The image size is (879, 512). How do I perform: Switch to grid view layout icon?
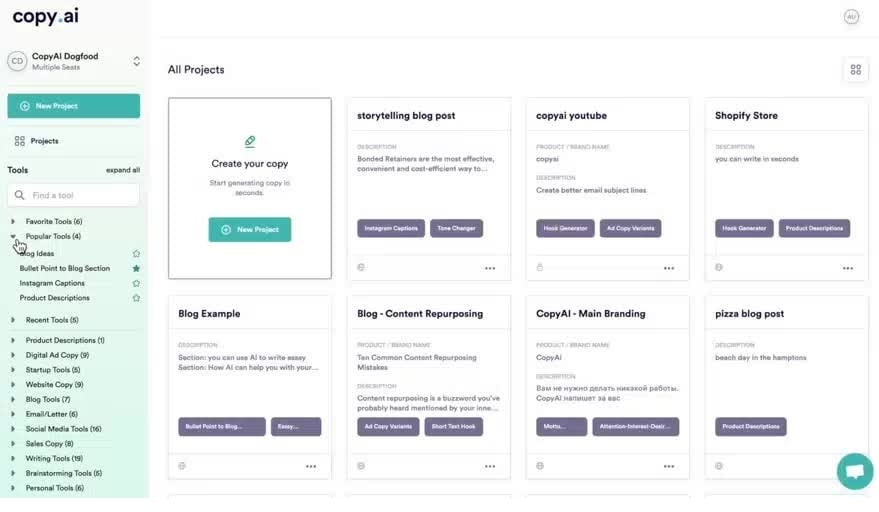855,70
